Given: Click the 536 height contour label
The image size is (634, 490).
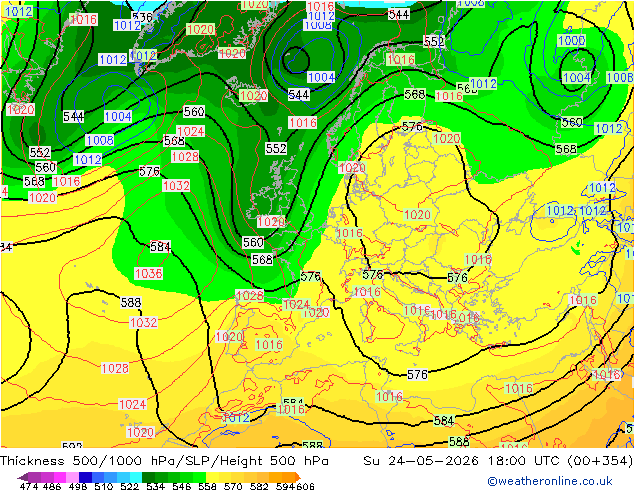Looking at the screenshot, I should point(142,17).
